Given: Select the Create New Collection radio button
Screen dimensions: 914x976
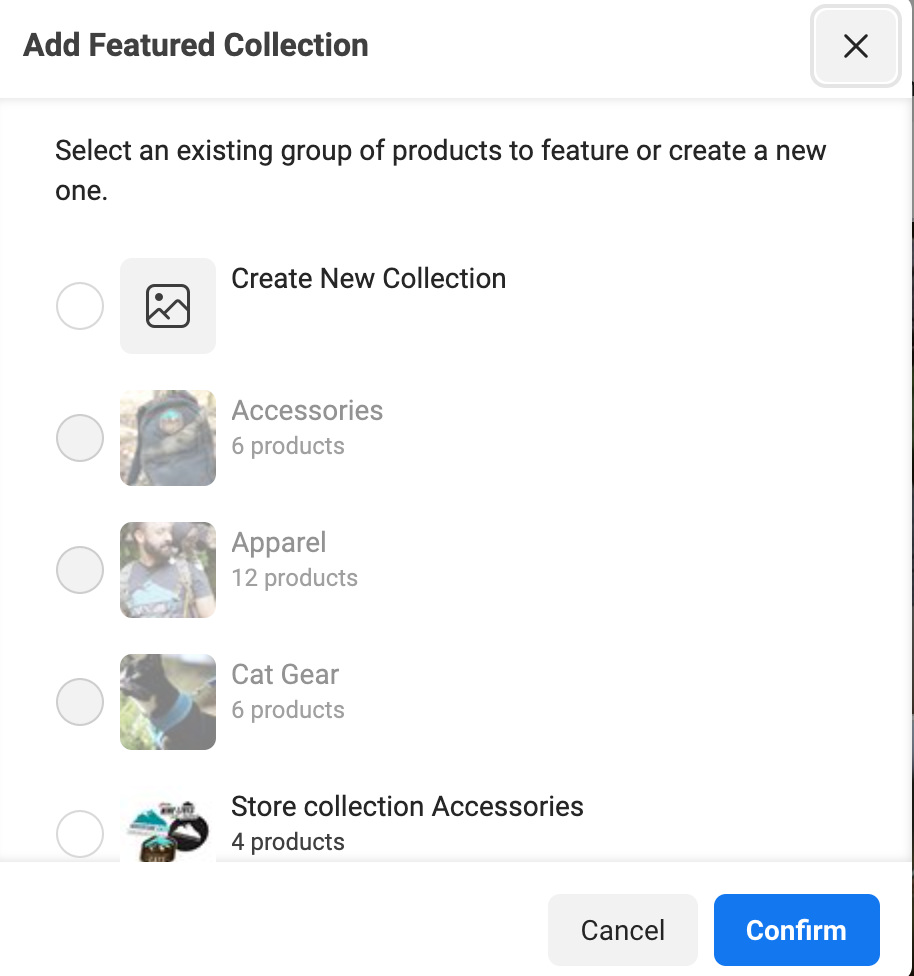Looking at the screenshot, I should pos(80,306).
